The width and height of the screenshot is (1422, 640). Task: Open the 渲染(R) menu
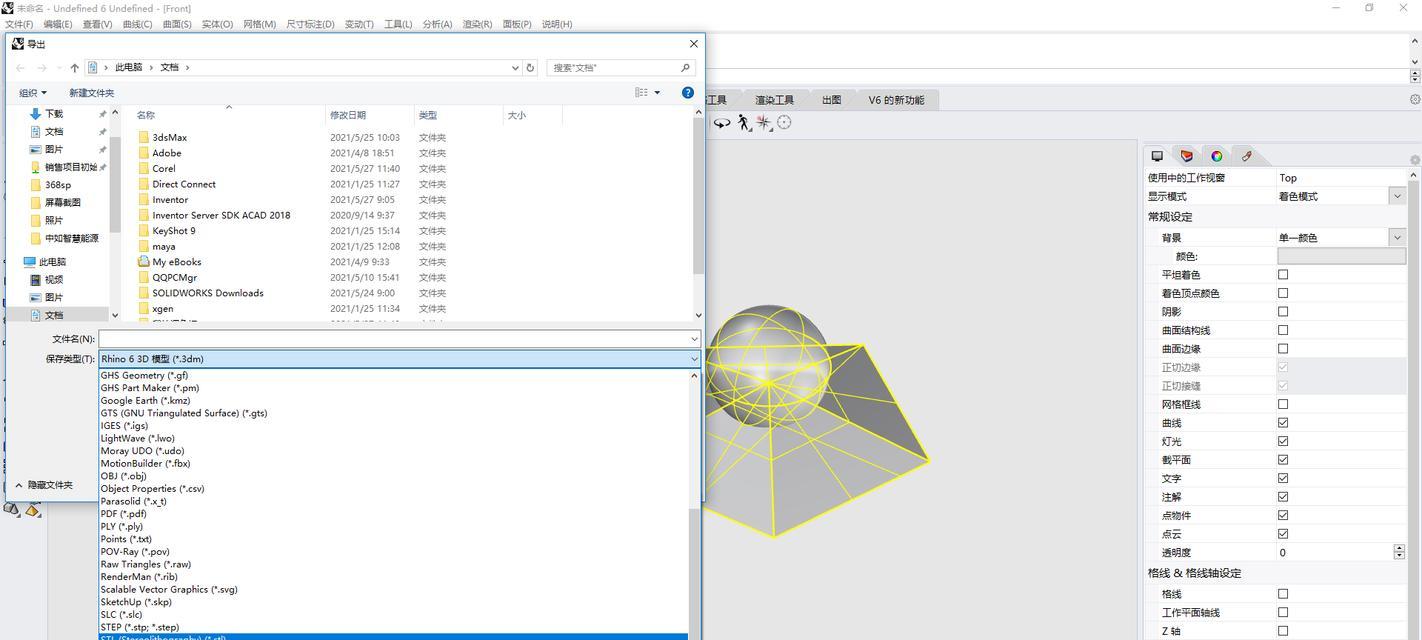click(477, 24)
